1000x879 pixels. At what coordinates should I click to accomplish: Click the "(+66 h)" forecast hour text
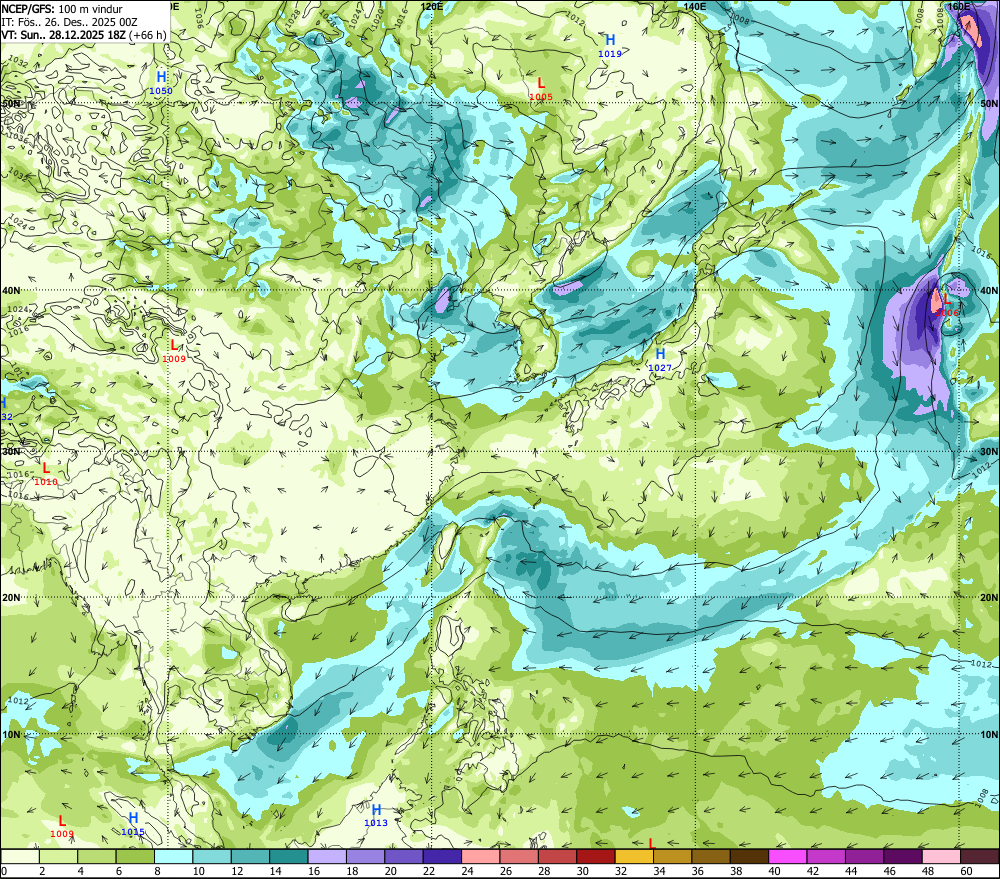[147, 34]
